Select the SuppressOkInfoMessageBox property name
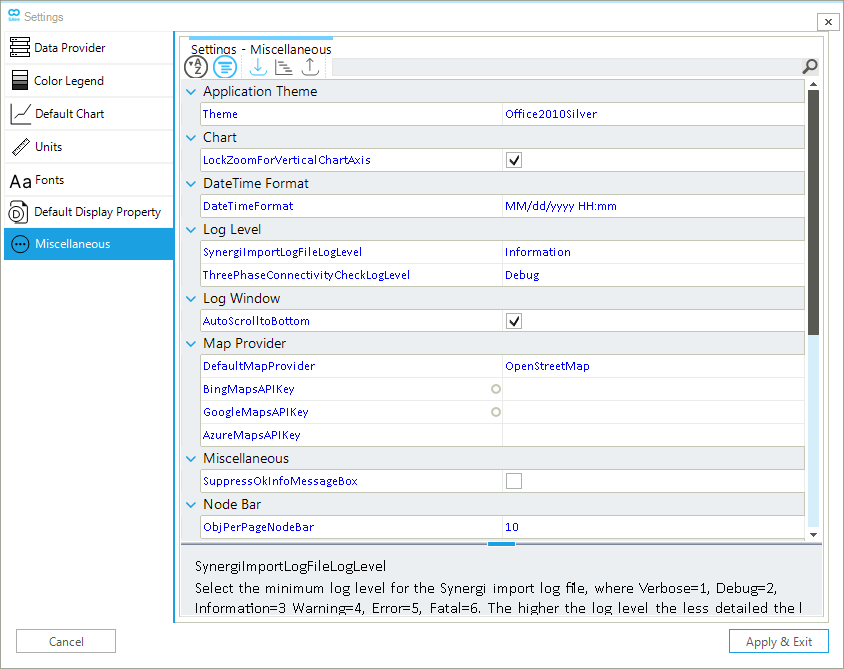844x669 pixels. [x=280, y=481]
